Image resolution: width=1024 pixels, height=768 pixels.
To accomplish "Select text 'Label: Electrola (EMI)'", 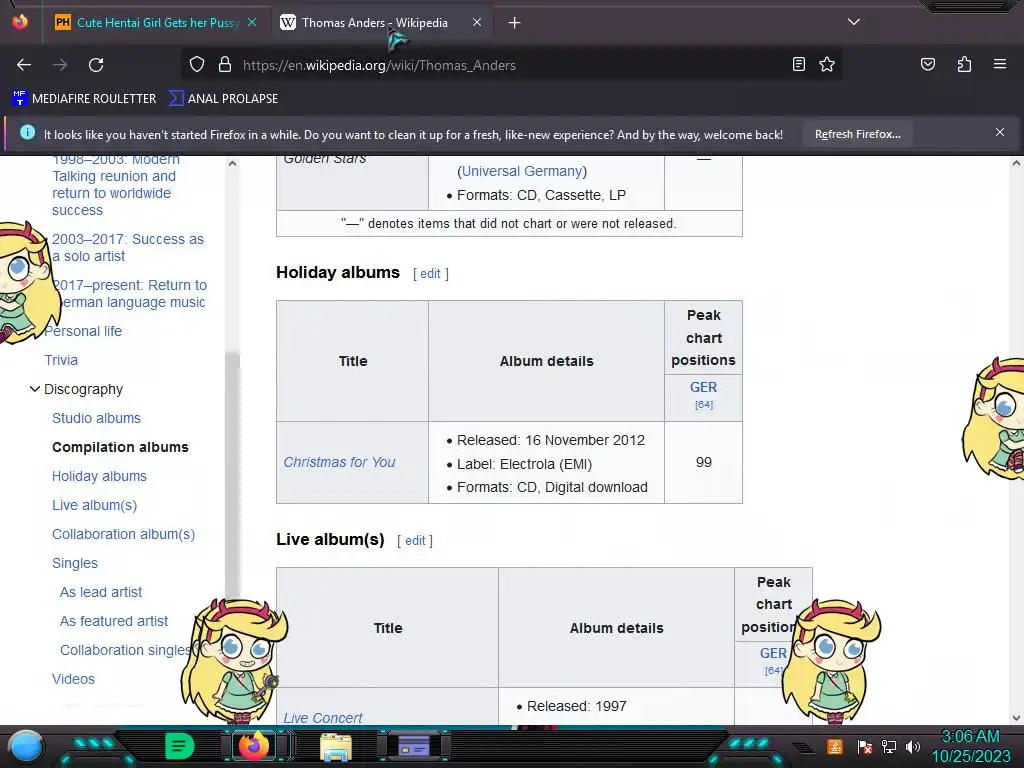I will pos(524,464).
